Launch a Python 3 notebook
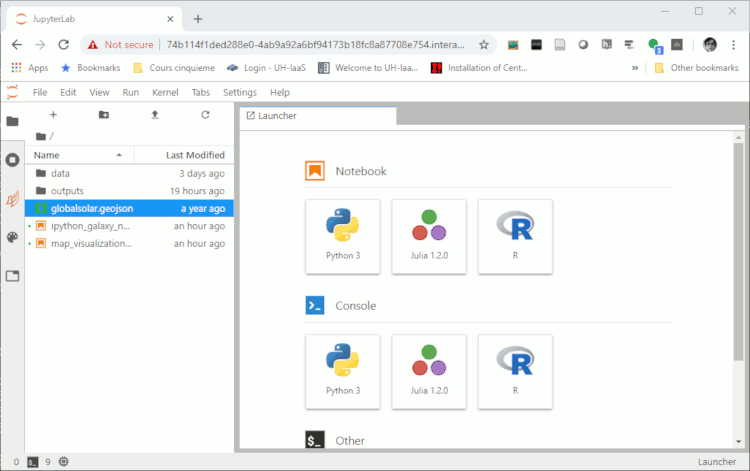 point(343,237)
